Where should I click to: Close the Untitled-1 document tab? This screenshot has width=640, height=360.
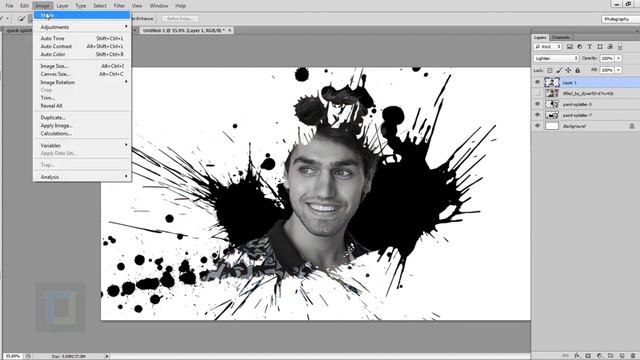pos(230,31)
